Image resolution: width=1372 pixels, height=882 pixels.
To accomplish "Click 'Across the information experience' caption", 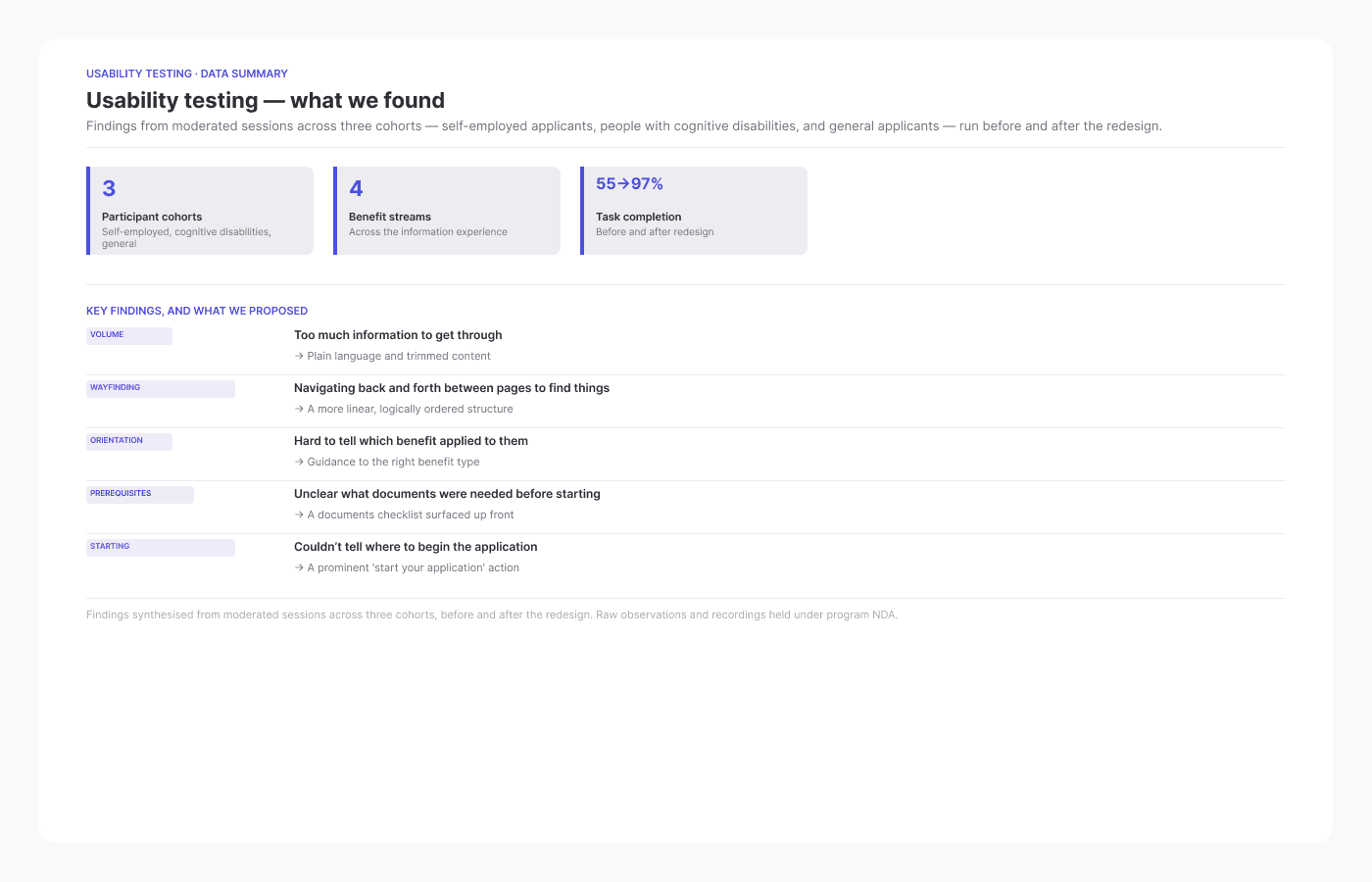I will pos(428,232).
